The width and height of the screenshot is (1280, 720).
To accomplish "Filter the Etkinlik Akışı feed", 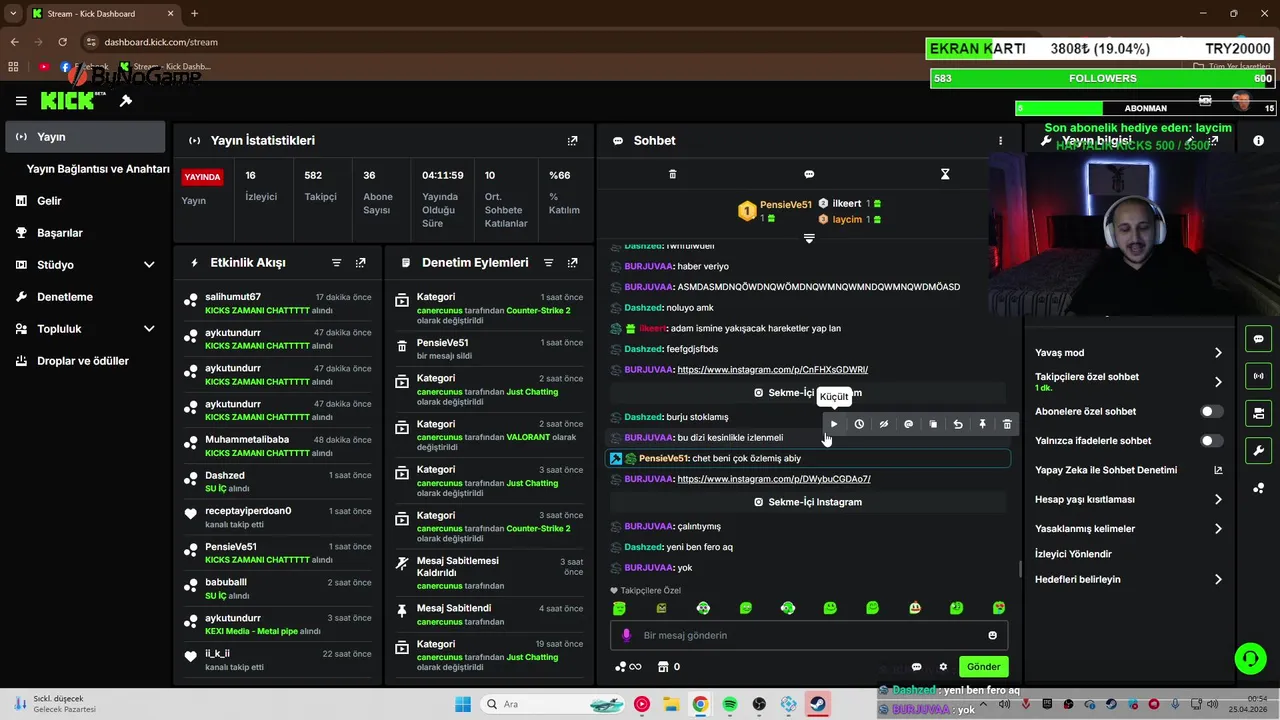I will coord(336,263).
